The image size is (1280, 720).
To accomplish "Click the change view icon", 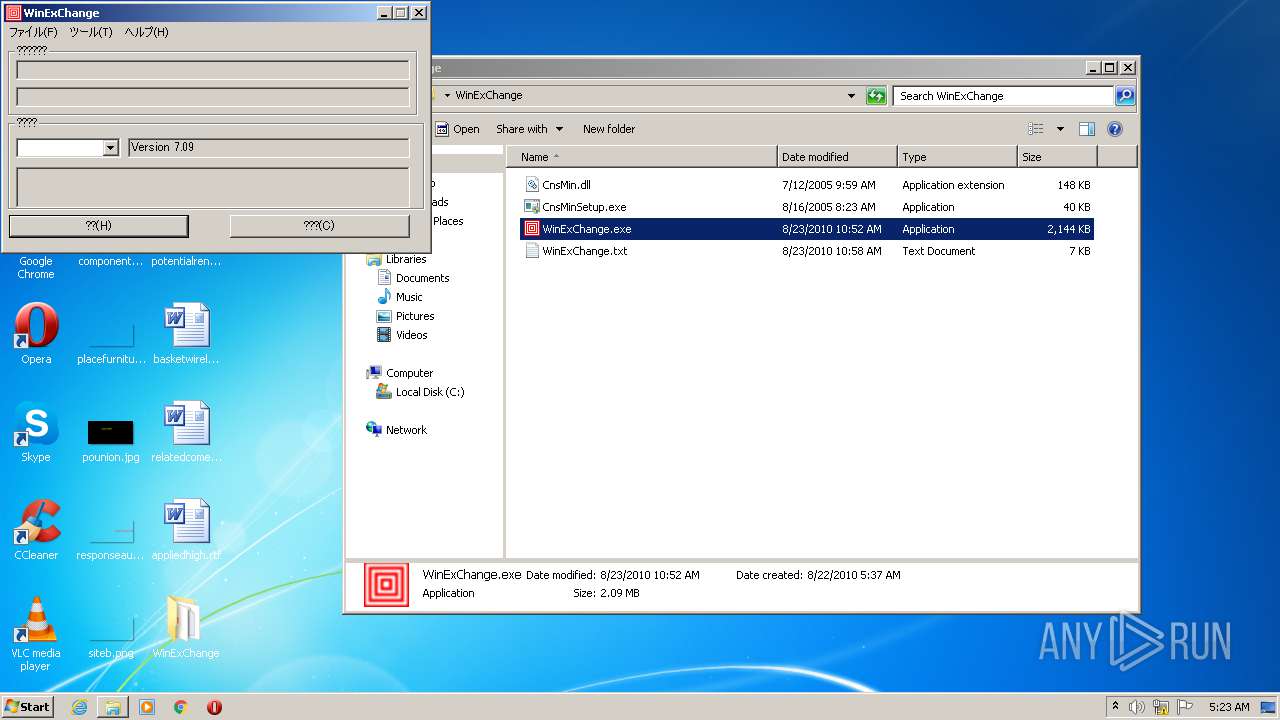I will point(1036,129).
